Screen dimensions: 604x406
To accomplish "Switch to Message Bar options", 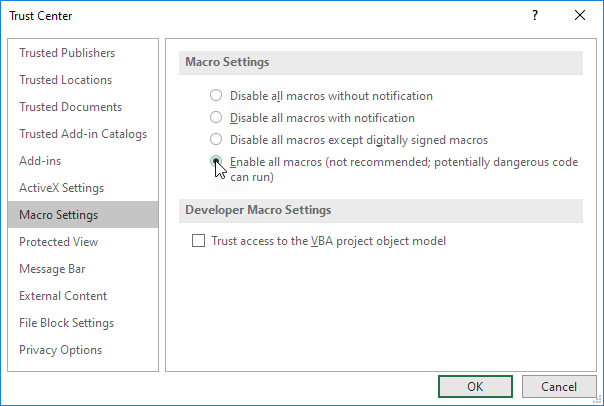I will [54, 269].
